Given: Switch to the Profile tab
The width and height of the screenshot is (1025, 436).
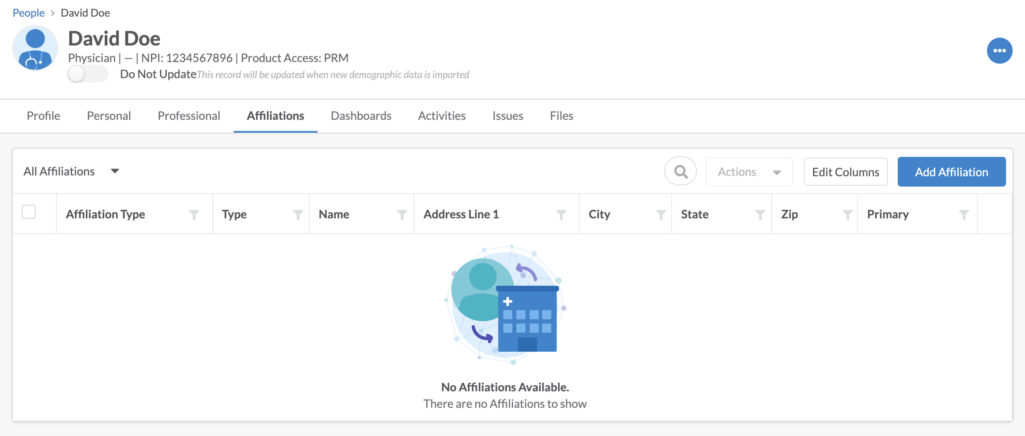Looking at the screenshot, I should 43,116.
